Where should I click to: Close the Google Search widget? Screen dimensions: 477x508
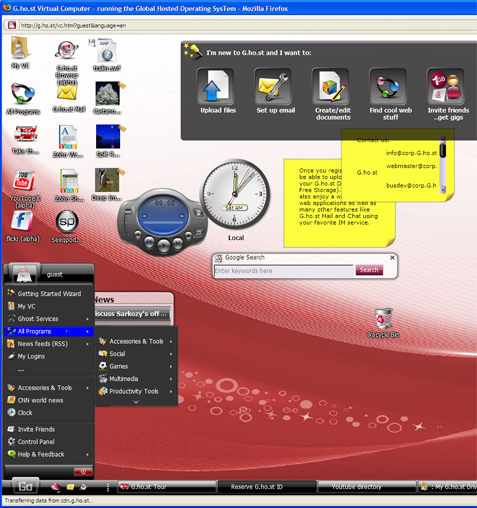(x=392, y=257)
